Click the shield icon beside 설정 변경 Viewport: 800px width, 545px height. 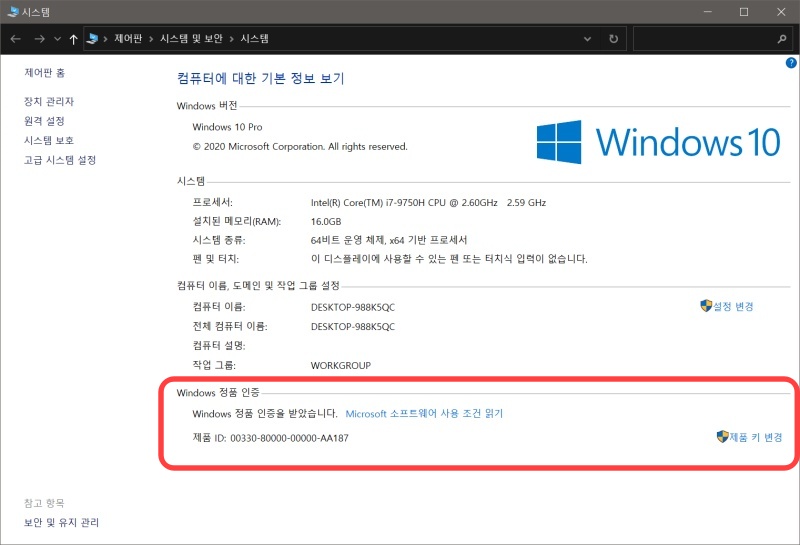coord(706,306)
